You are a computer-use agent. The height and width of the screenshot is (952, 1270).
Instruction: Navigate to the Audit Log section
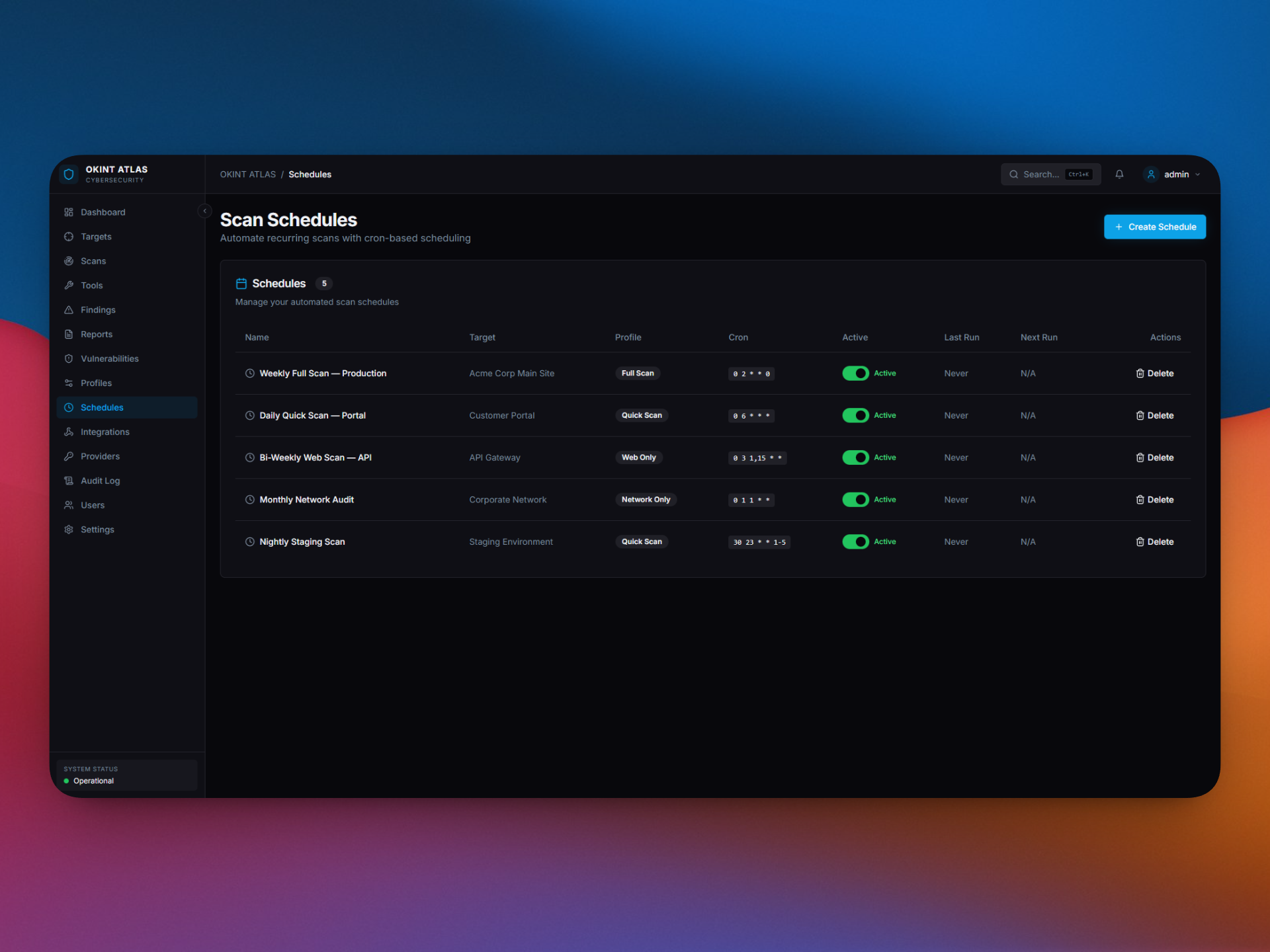(100, 481)
